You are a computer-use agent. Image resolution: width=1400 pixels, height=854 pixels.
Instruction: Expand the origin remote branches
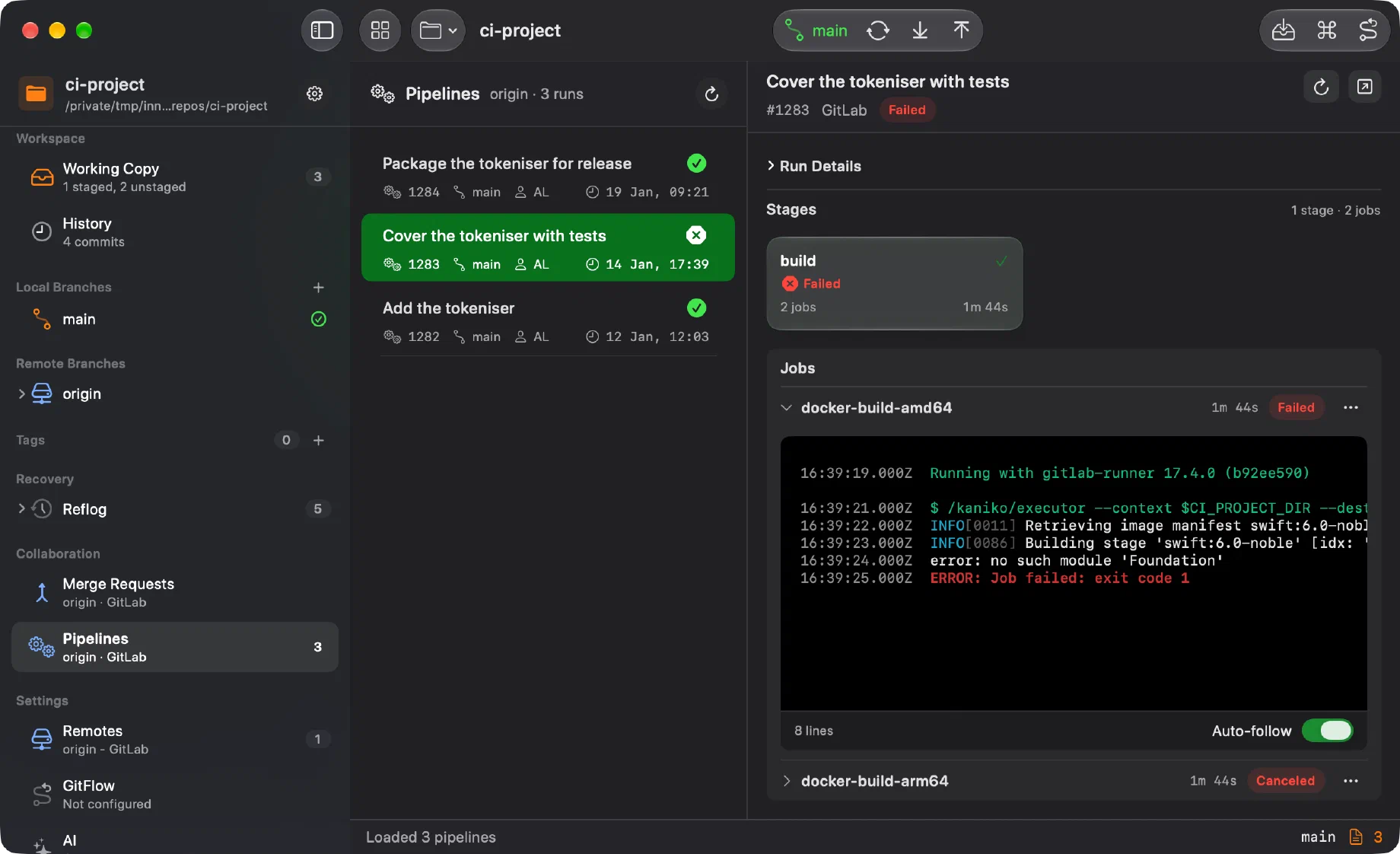(x=21, y=394)
